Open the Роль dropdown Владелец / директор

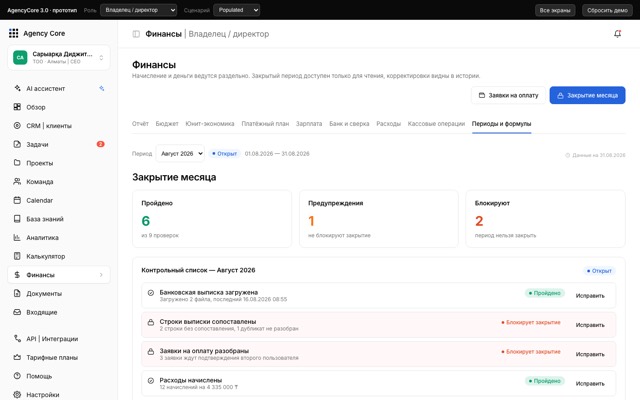pos(138,10)
